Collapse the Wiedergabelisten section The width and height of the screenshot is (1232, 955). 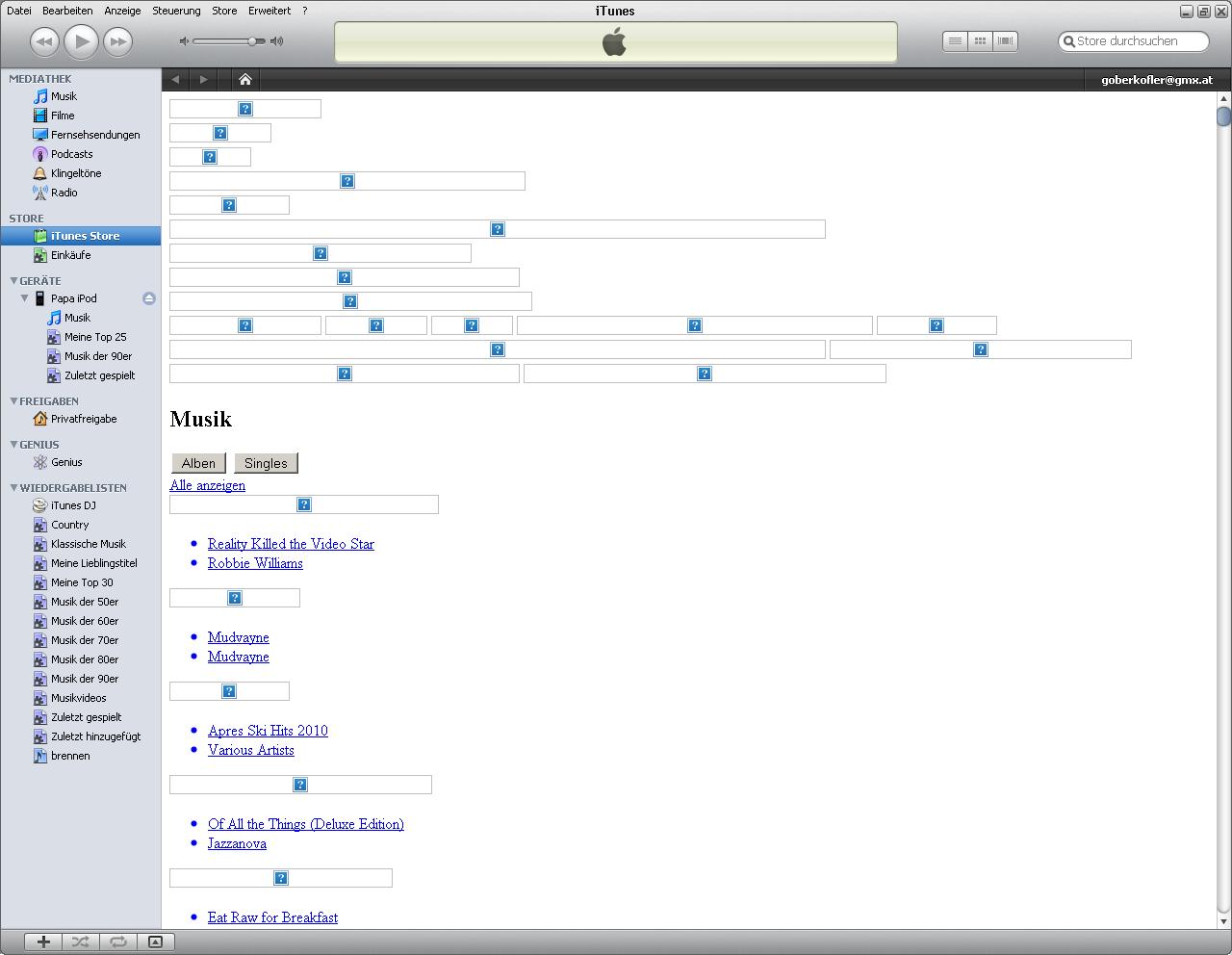[x=13, y=487]
